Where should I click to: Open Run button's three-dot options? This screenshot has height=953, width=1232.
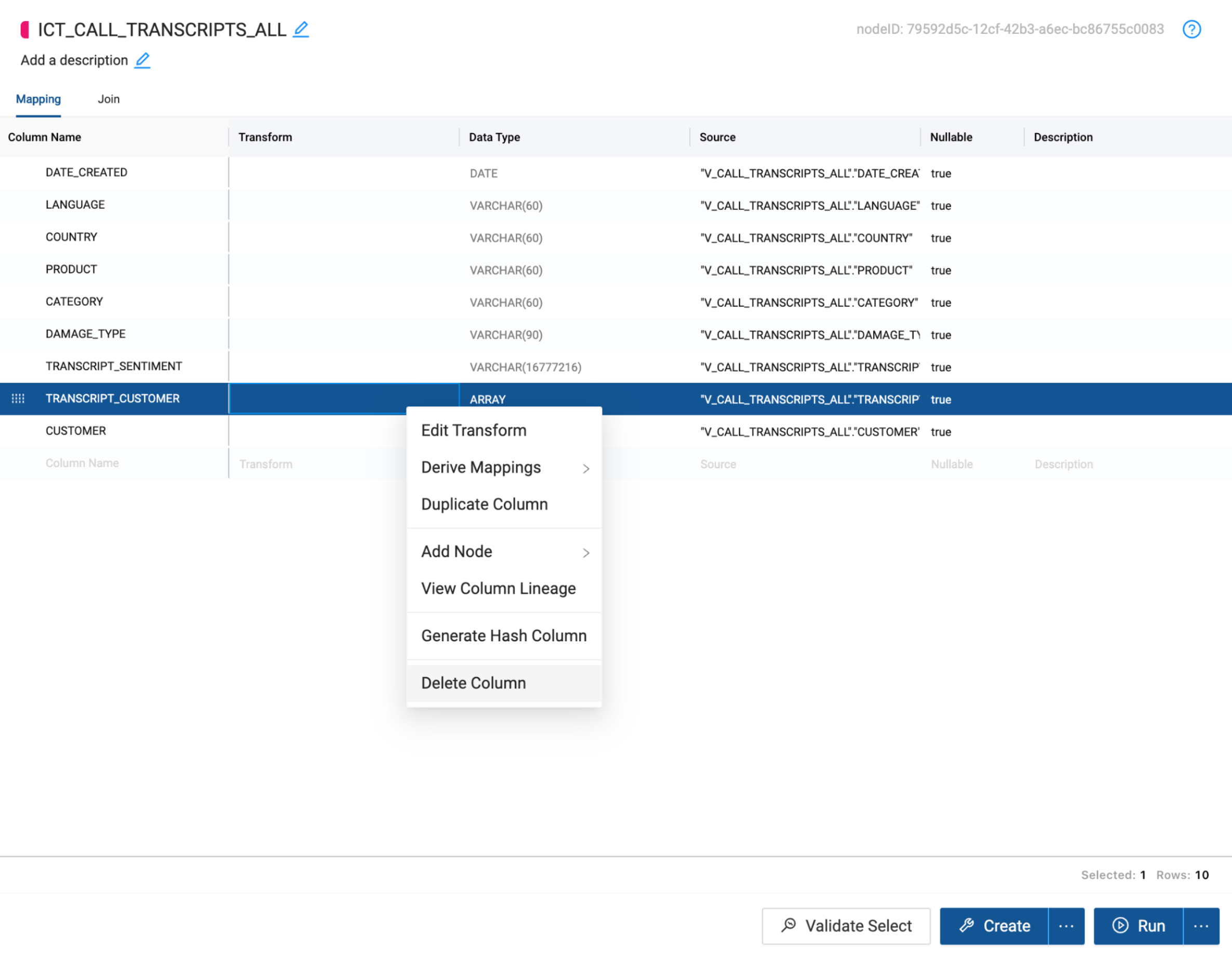(1200, 926)
